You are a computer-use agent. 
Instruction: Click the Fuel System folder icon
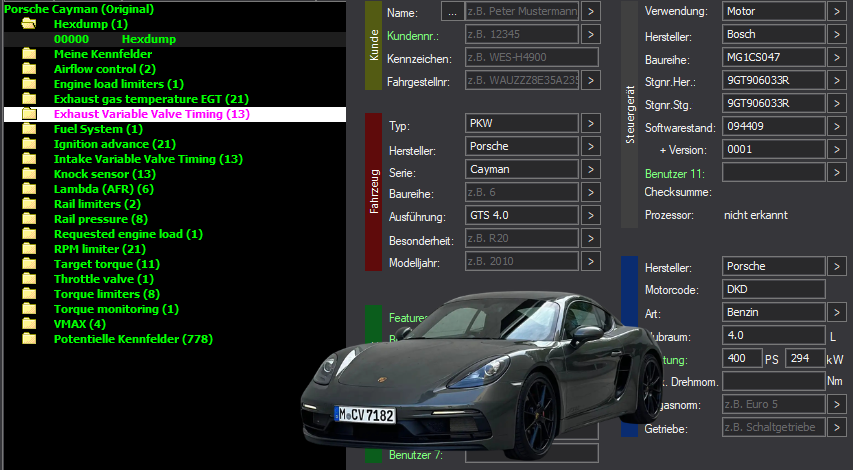coord(29,129)
